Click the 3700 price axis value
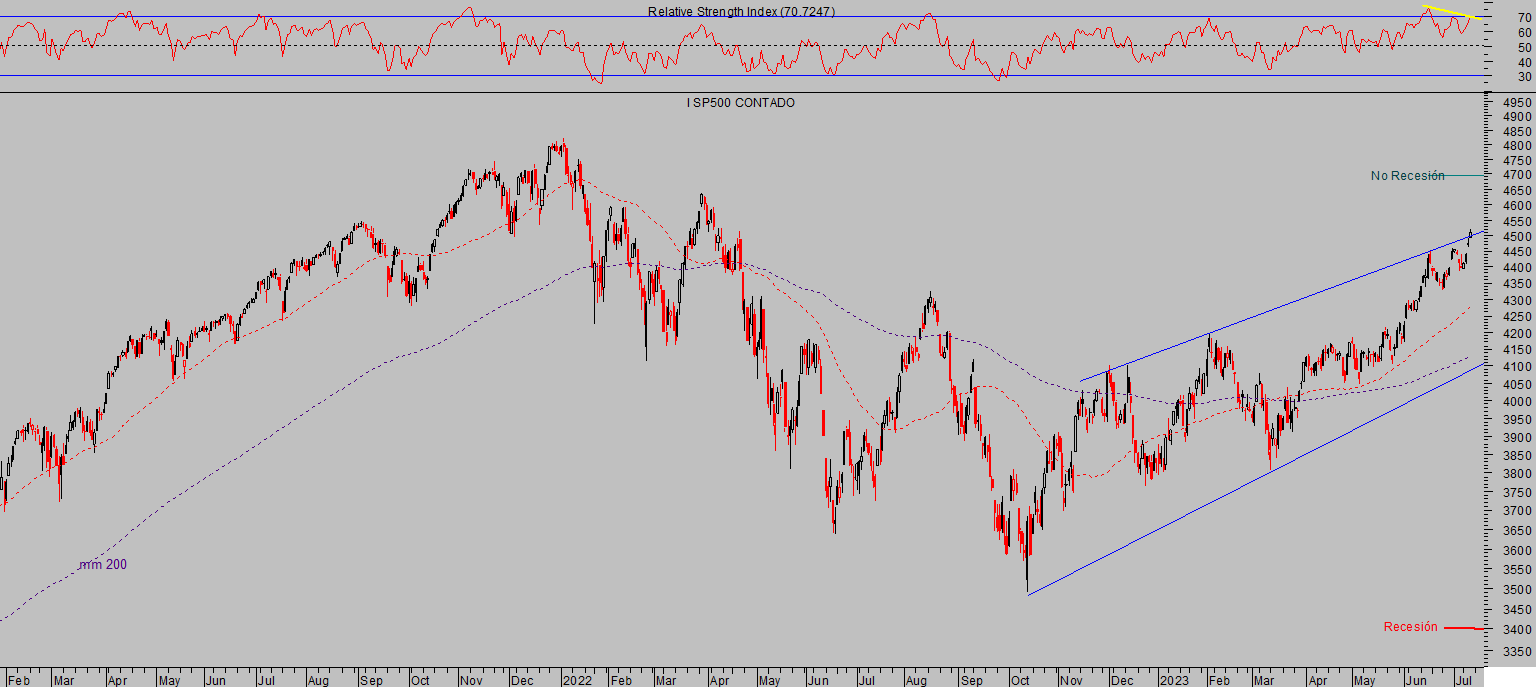 click(x=1518, y=511)
